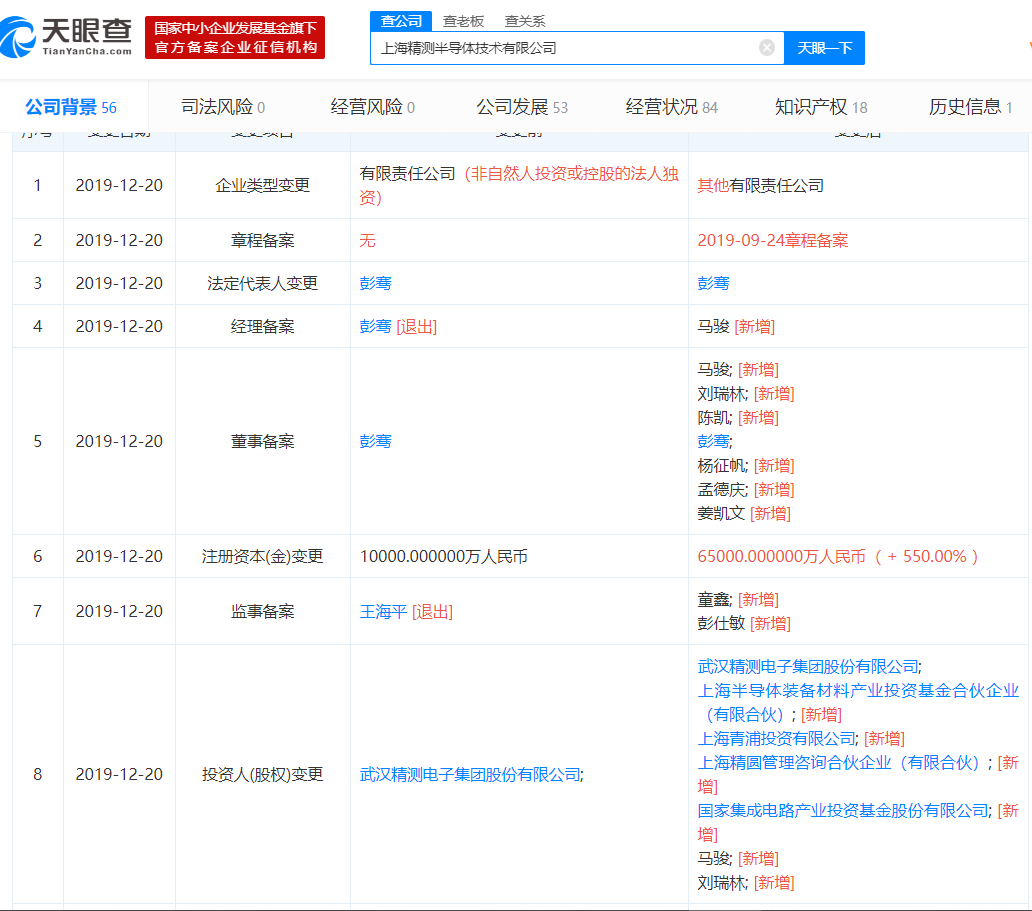This screenshot has height=911, width=1032.
Task: View the 历史信息 section
Action: pyautogui.click(x=970, y=107)
